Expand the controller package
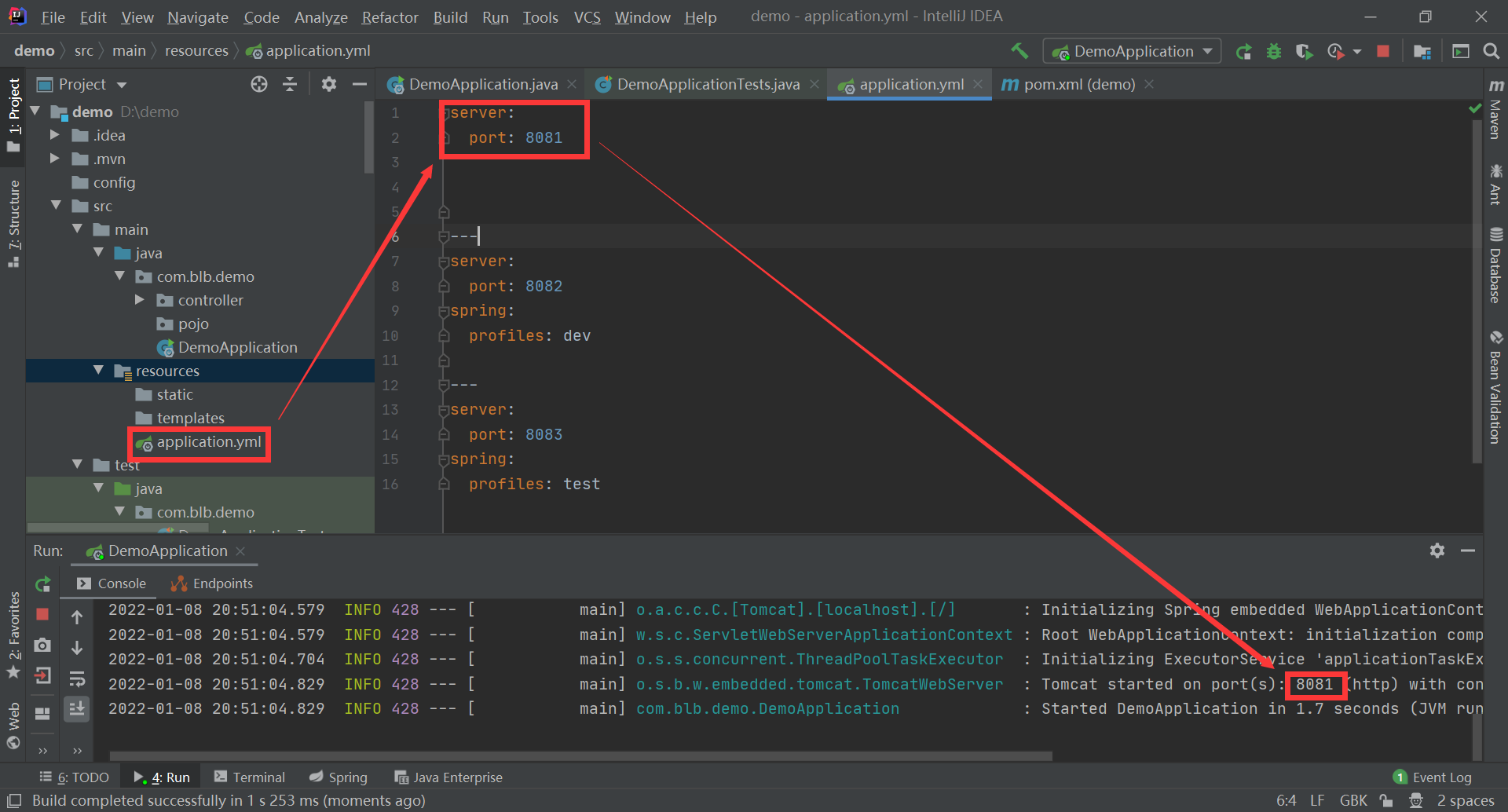 click(x=139, y=300)
